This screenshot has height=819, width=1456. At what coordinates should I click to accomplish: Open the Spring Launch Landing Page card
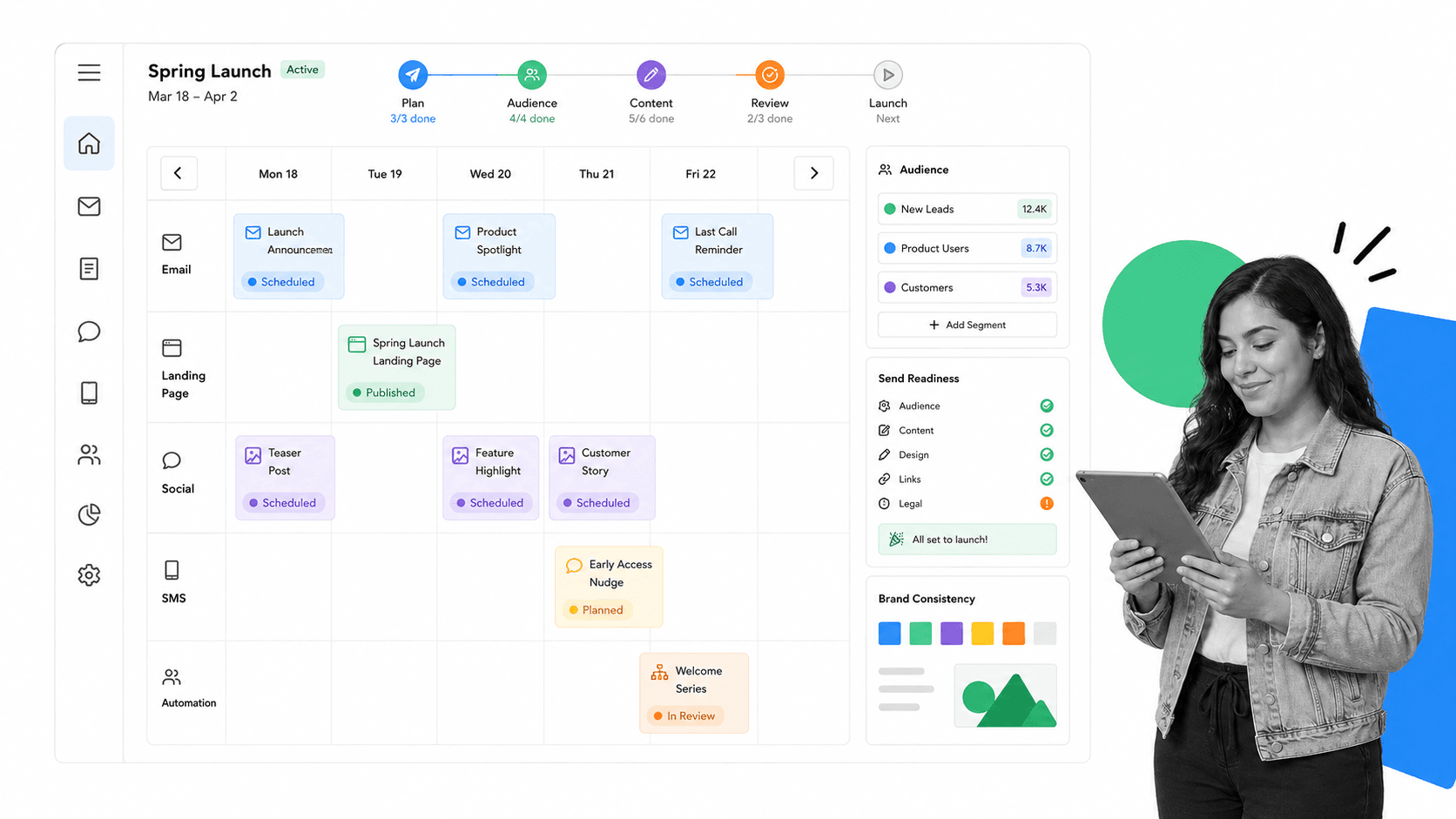397,367
